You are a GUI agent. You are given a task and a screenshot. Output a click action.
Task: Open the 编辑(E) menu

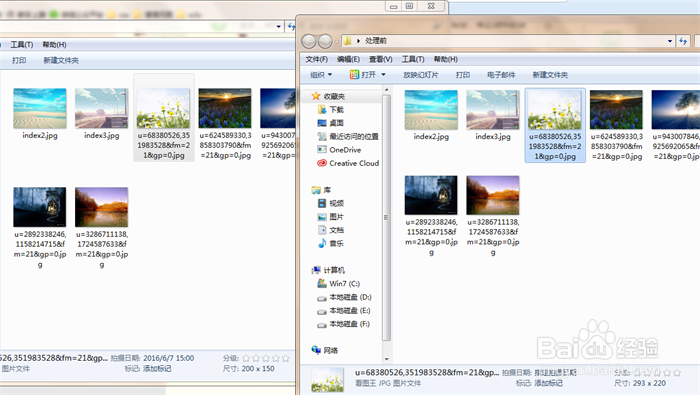pos(348,59)
